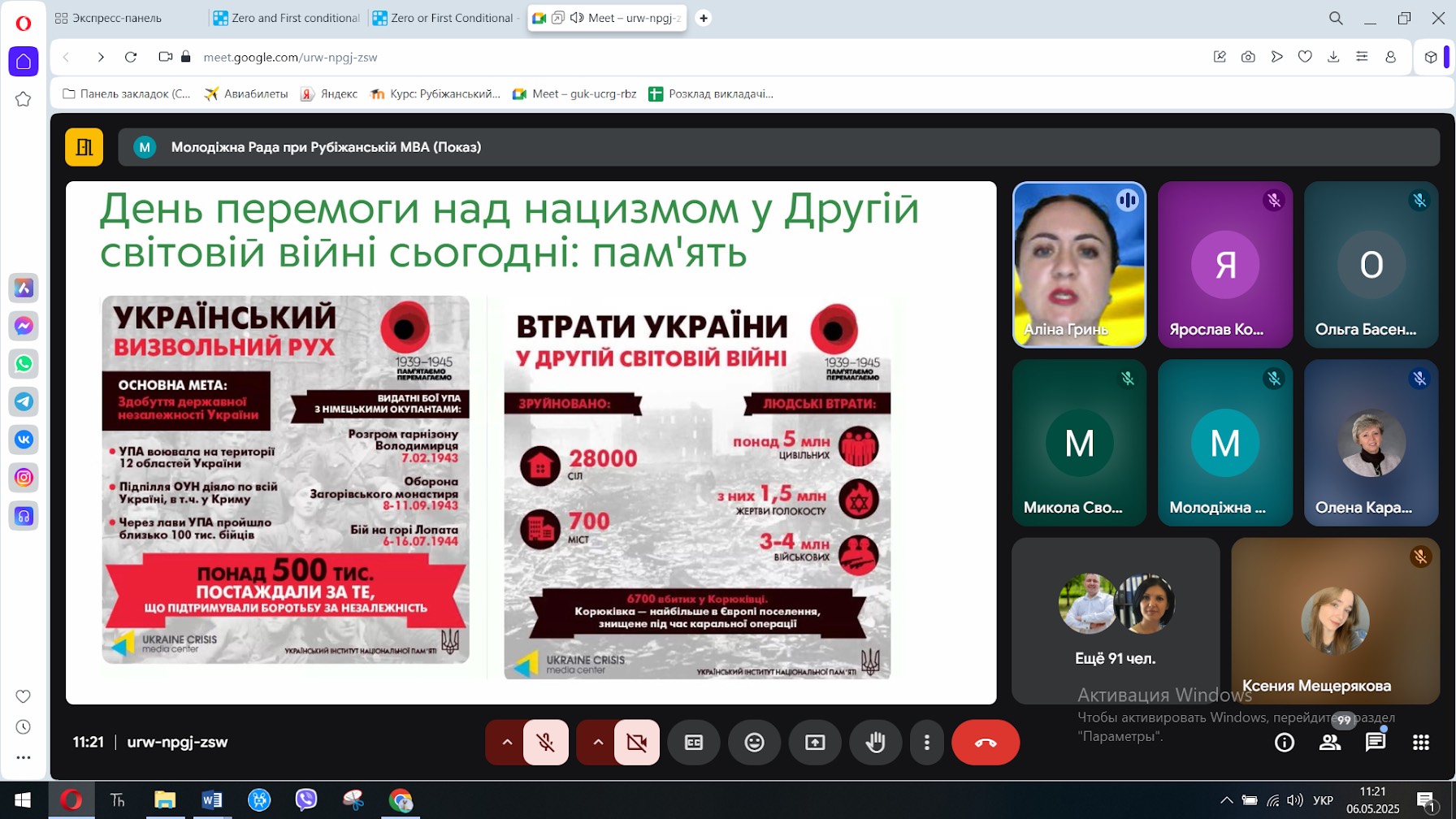1456x819 pixels.
Task: Click the Олена Кара... participant tile
Action: (1371, 443)
